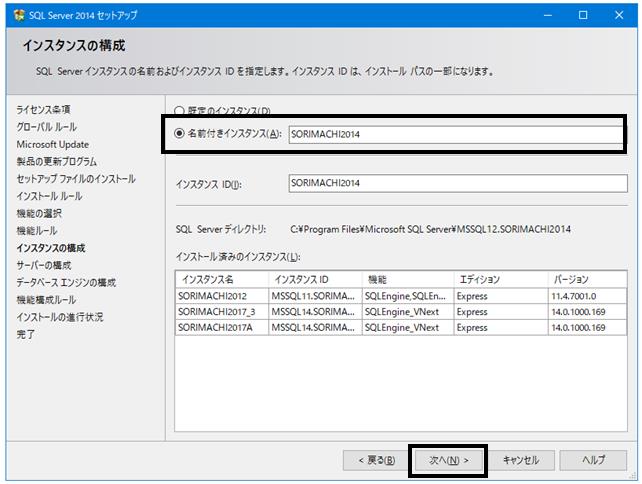Click the Instance ID input field

pos(458,183)
